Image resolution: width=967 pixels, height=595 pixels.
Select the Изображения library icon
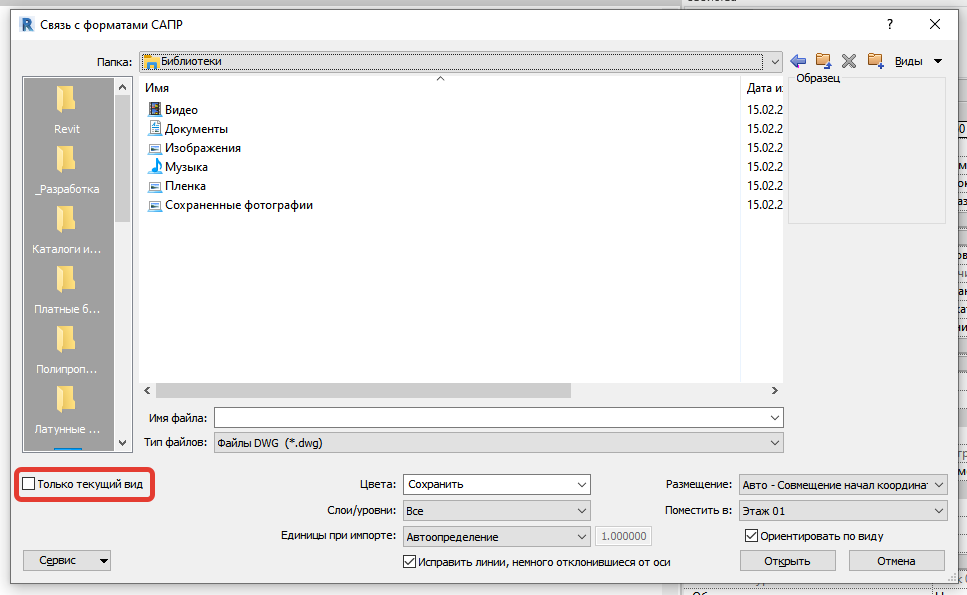155,148
